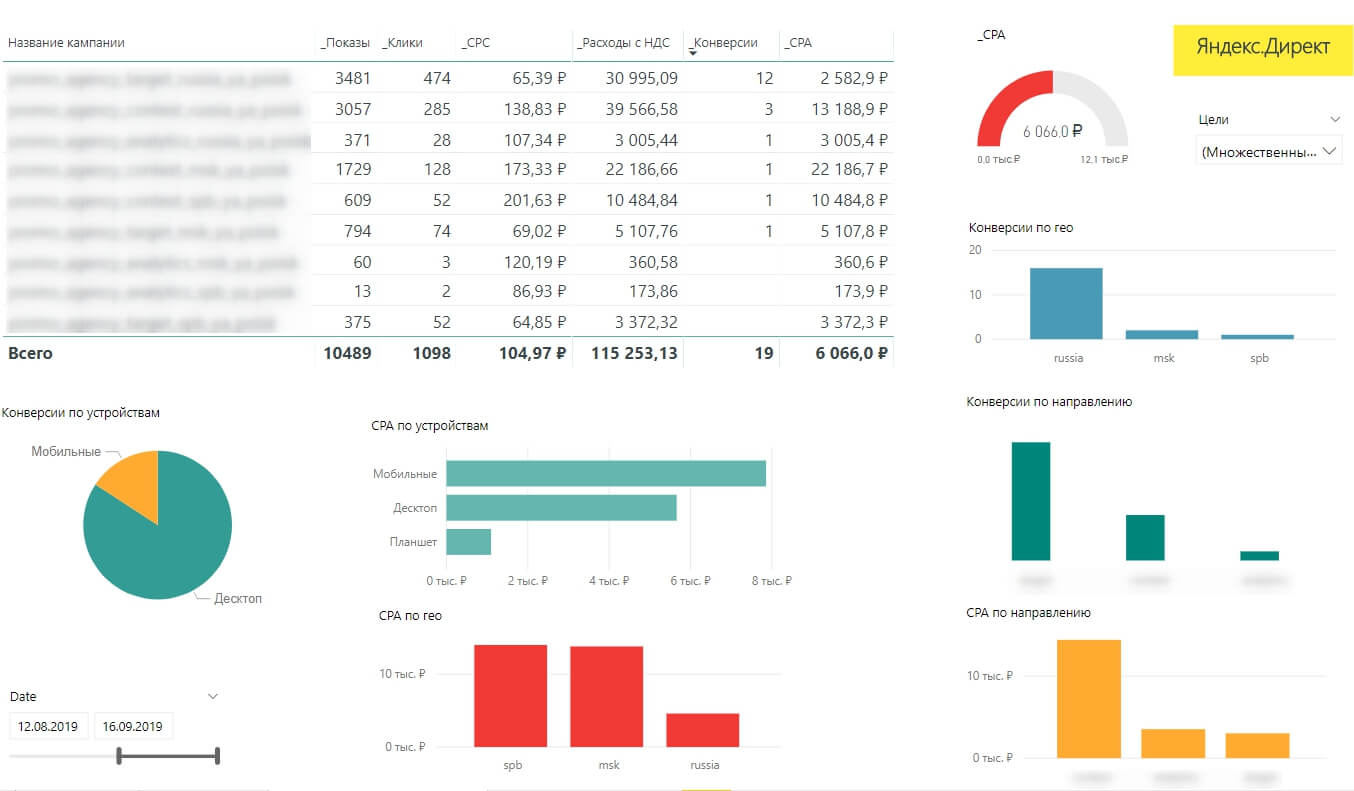Sort table by _Конверсии column header
The height and width of the screenshot is (791, 1354).
725,43
